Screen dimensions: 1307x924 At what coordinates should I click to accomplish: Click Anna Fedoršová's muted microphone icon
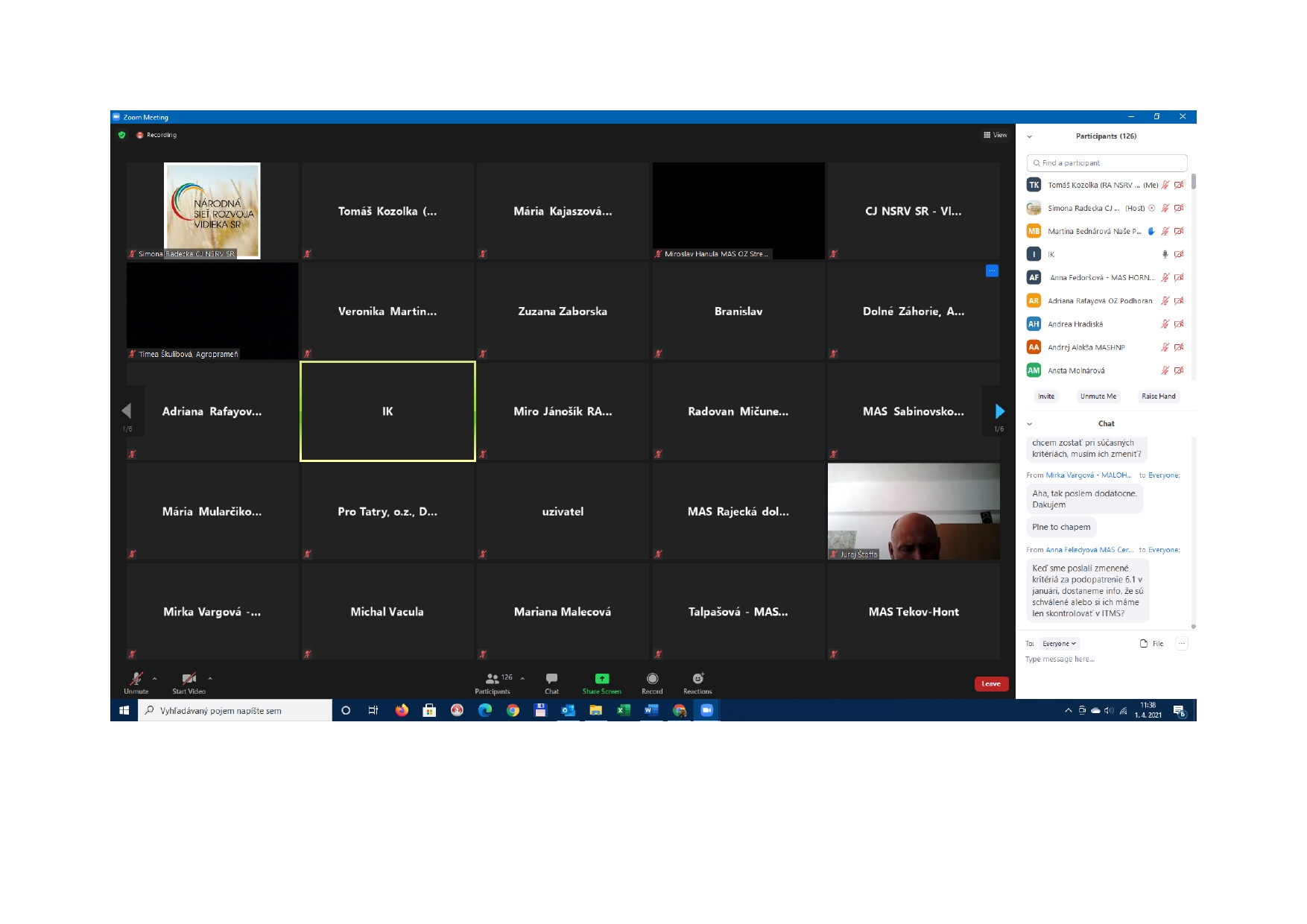coord(1165,277)
